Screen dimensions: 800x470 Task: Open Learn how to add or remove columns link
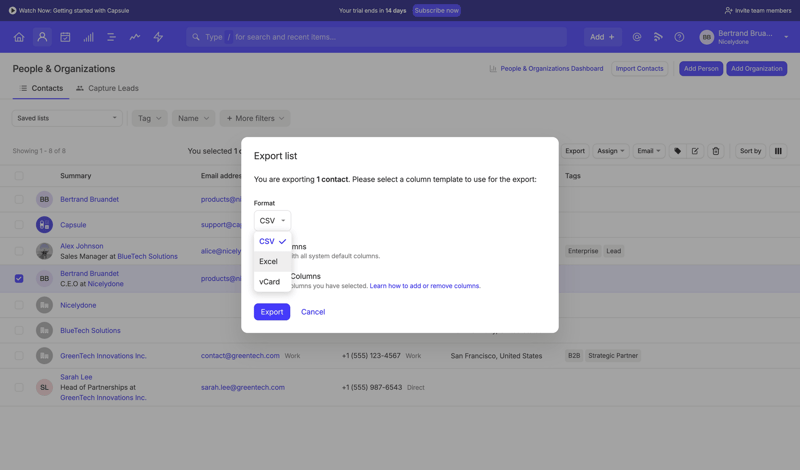[x=424, y=286]
